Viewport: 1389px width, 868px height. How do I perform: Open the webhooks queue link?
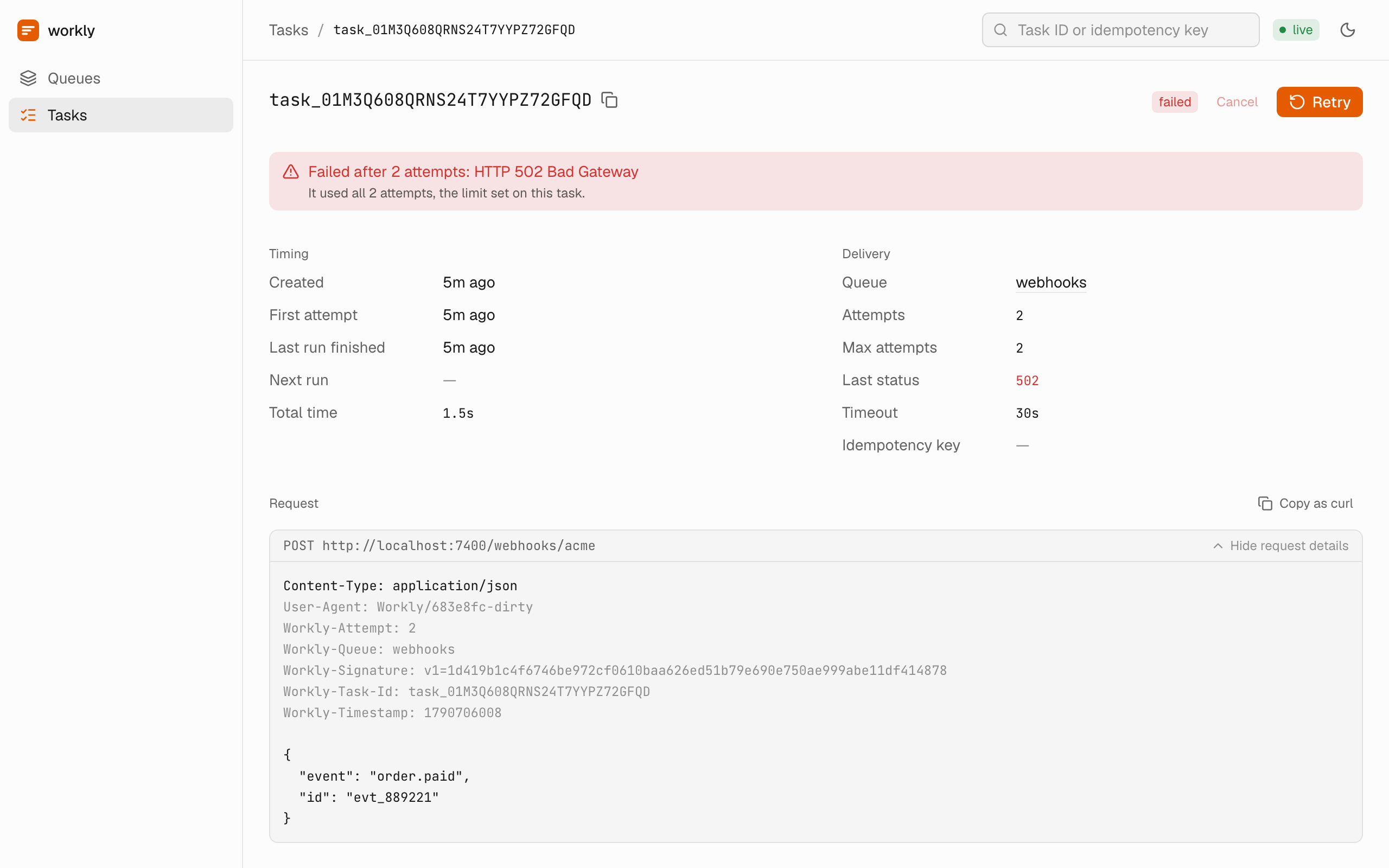click(1051, 283)
